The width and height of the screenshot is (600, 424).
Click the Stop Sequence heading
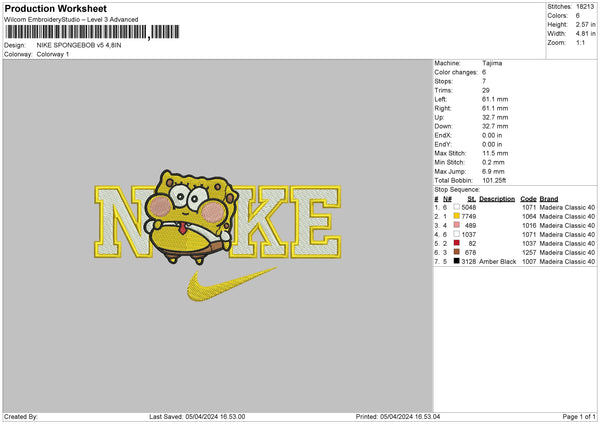click(x=457, y=190)
